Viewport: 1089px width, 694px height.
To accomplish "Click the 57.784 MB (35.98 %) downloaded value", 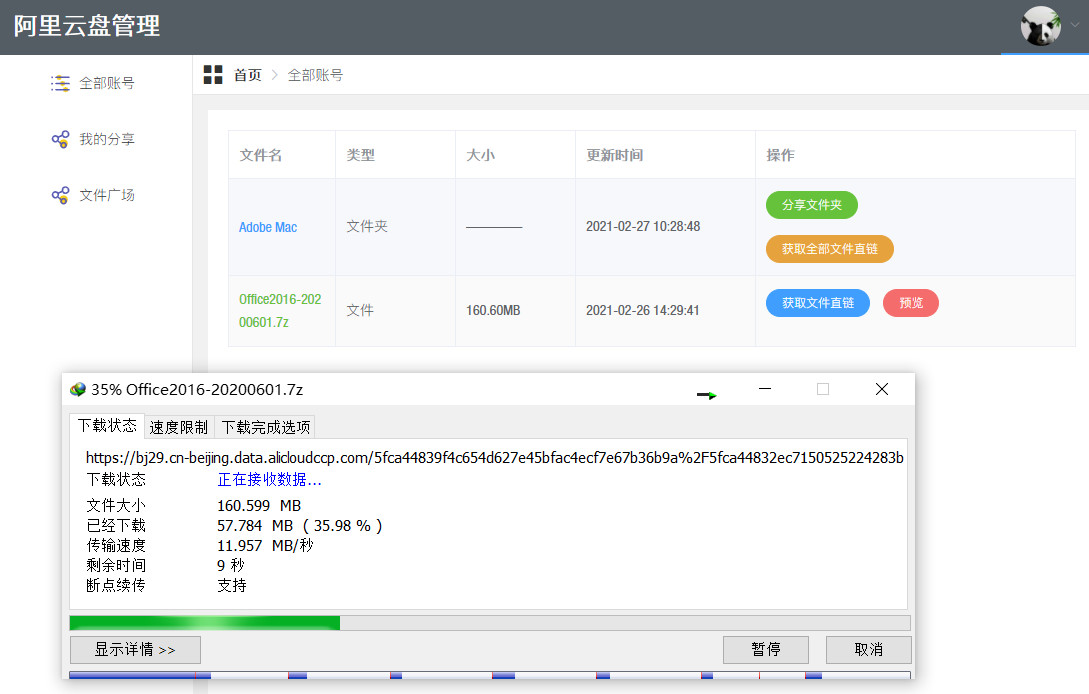I will (x=299, y=526).
